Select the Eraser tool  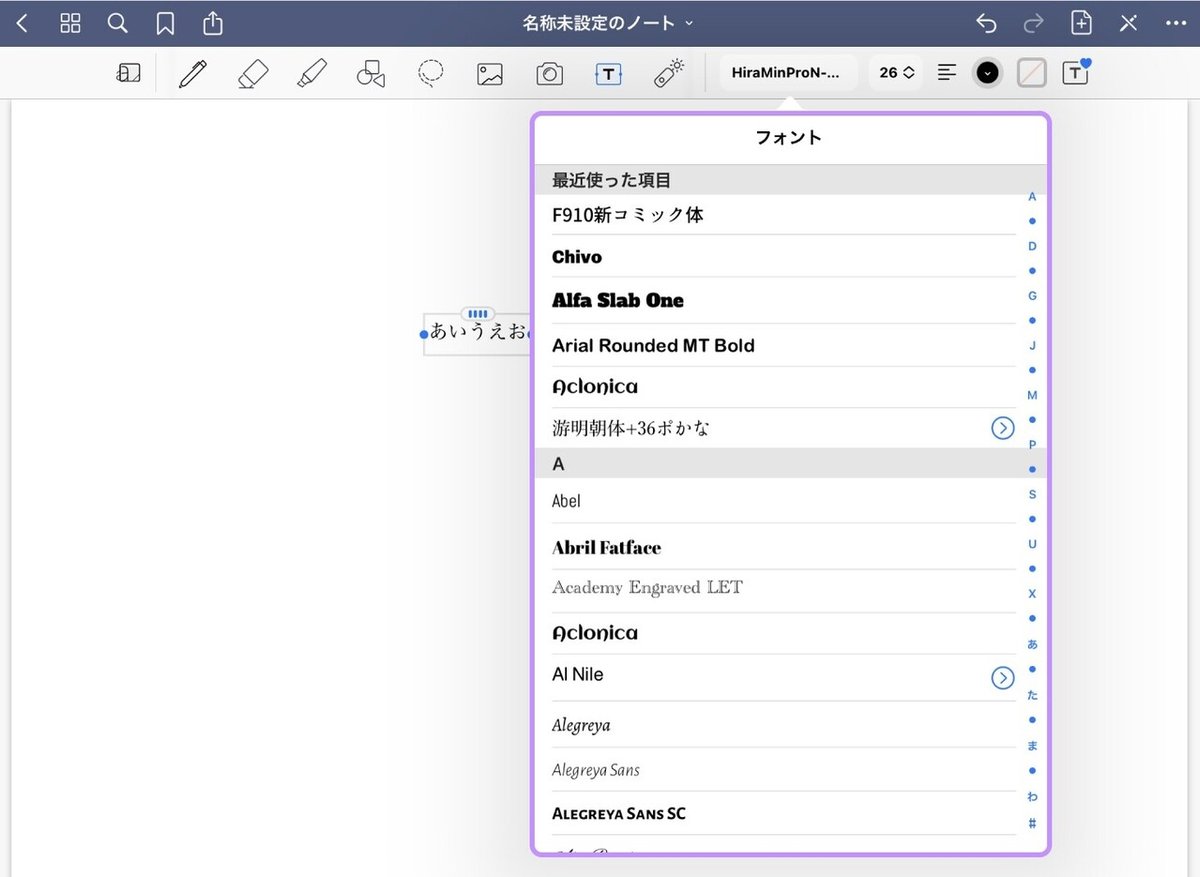click(253, 73)
